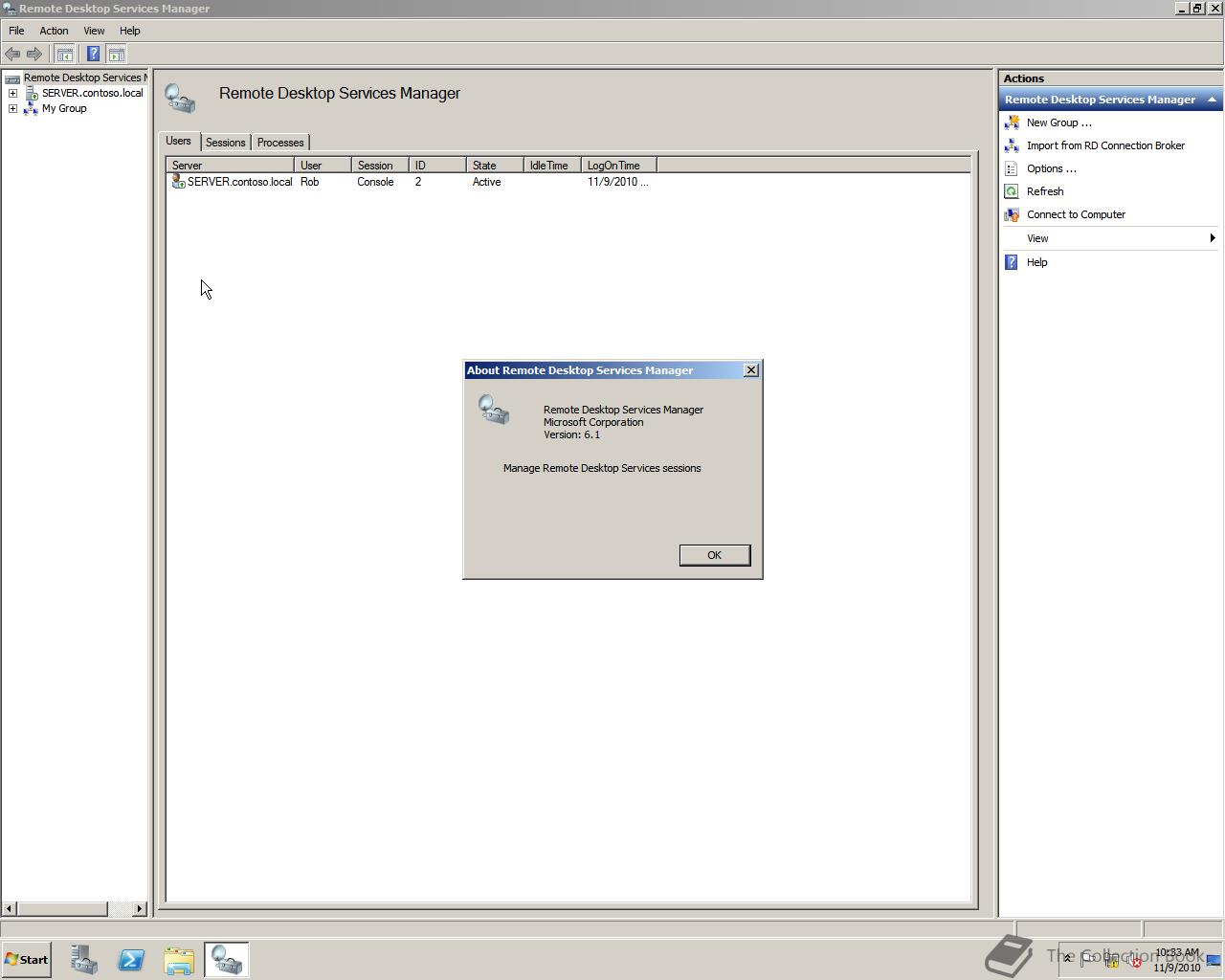Click the Console session cell
The image size is (1225, 980).
[x=375, y=182]
